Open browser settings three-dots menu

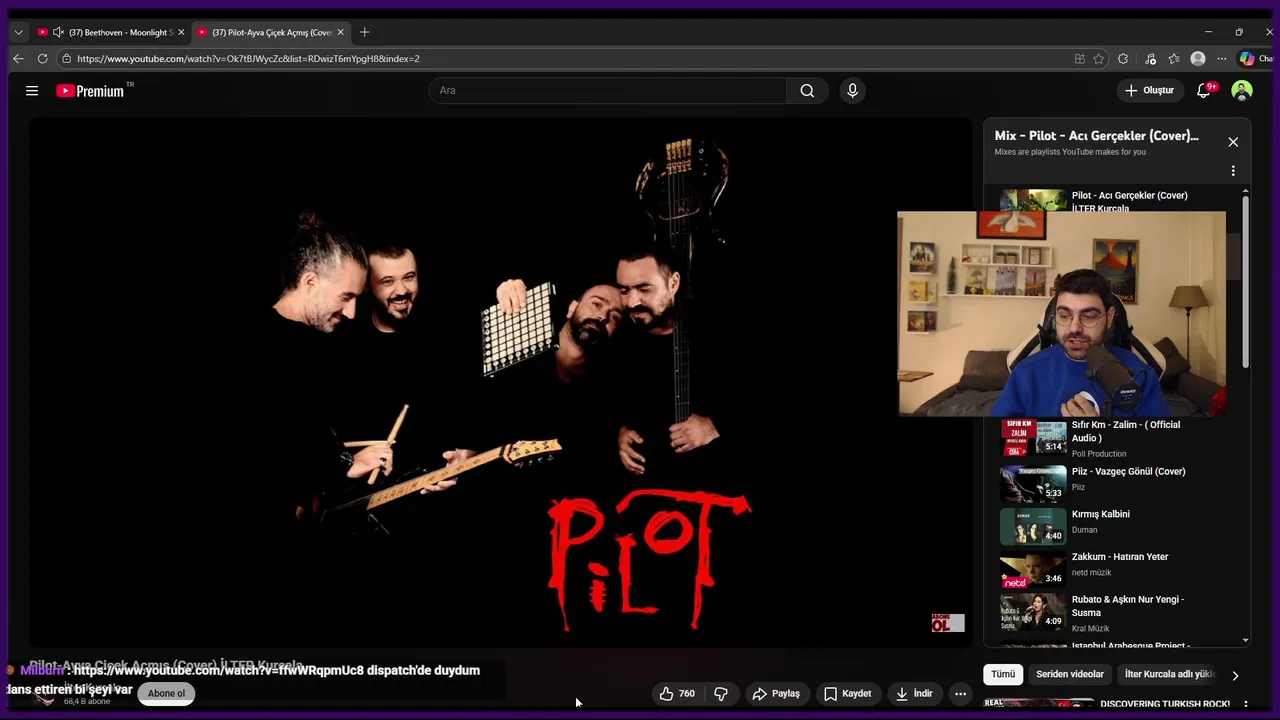[x=1221, y=59]
